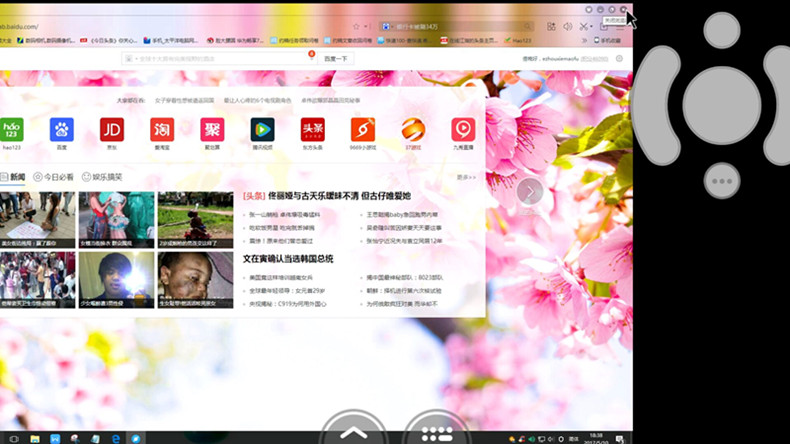This screenshot has height=444, width=790.
Task: Open Task View on the taskbar
Action: (14, 439)
